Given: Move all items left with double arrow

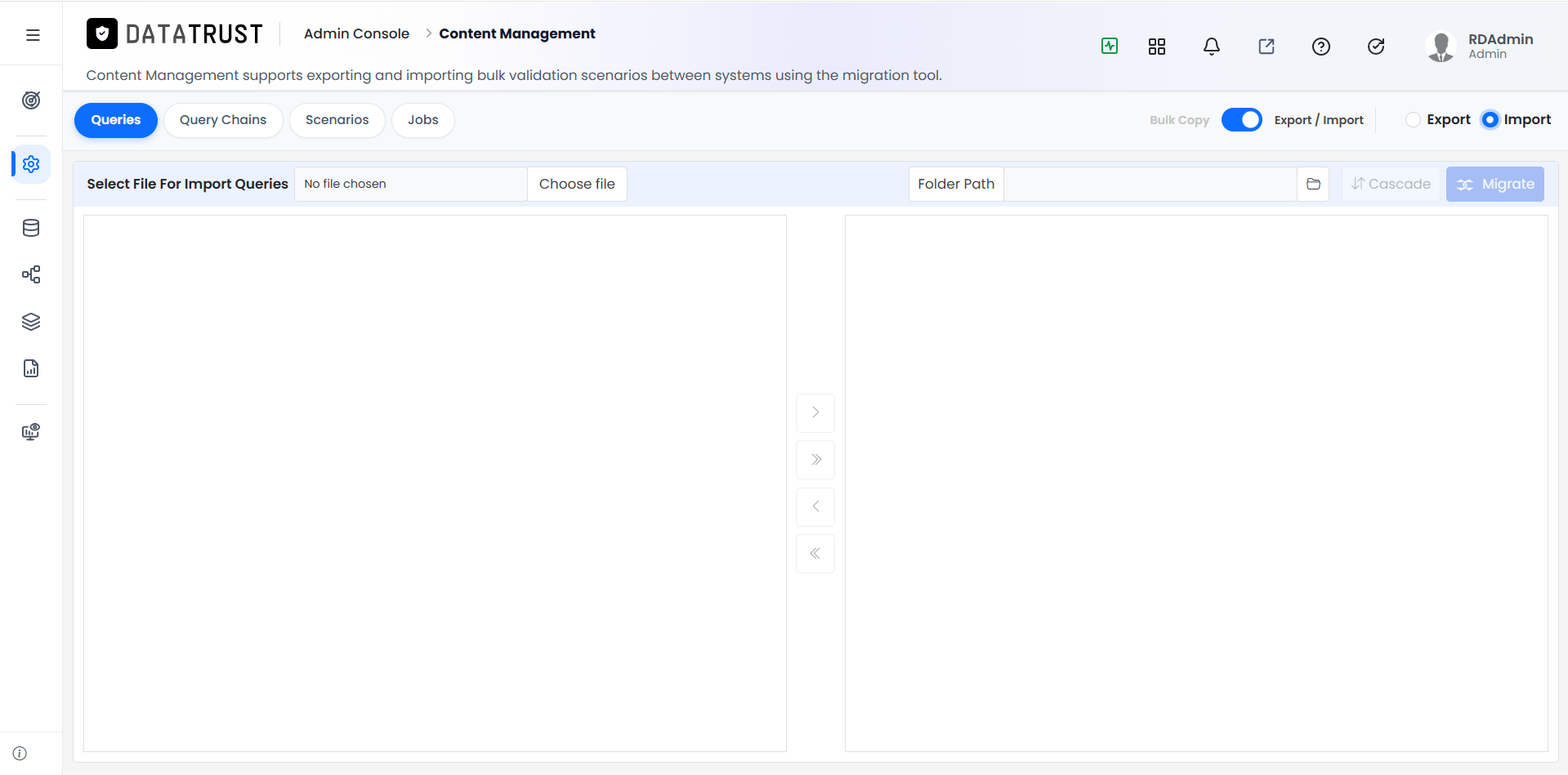Looking at the screenshot, I should 815,554.
